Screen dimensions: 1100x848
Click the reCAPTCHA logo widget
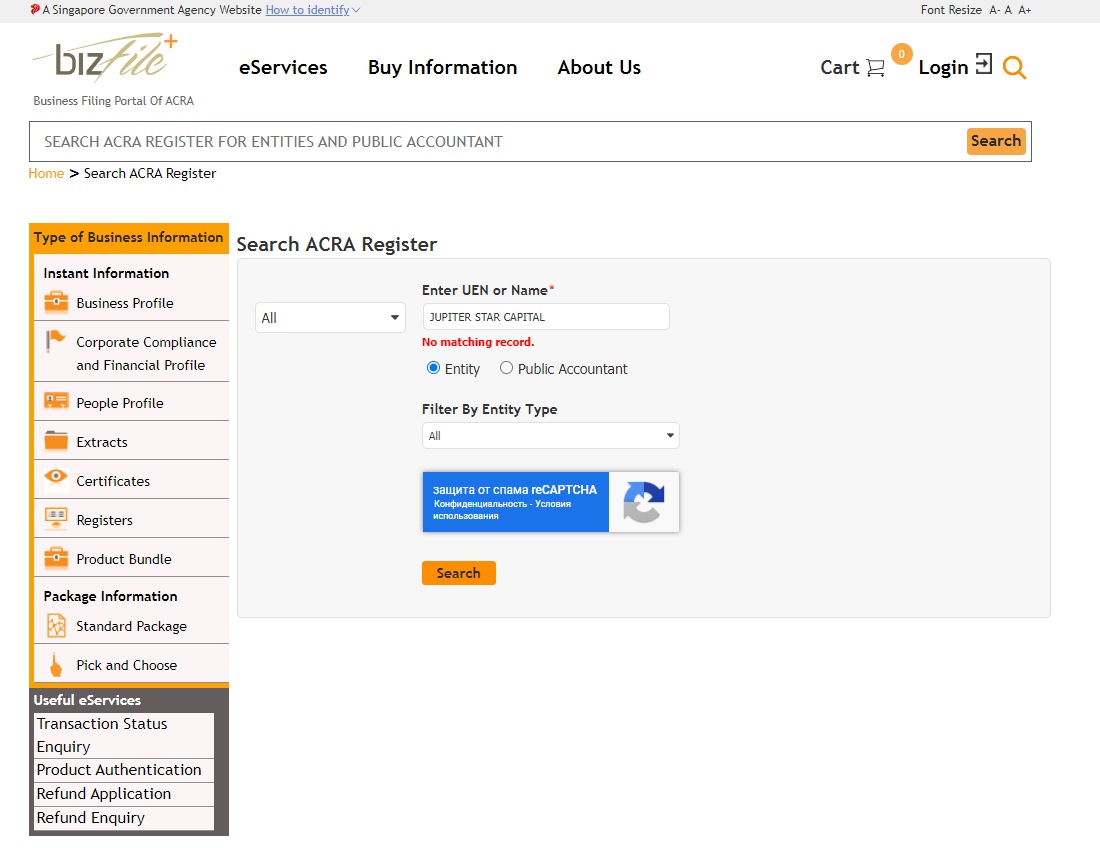coord(643,502)
